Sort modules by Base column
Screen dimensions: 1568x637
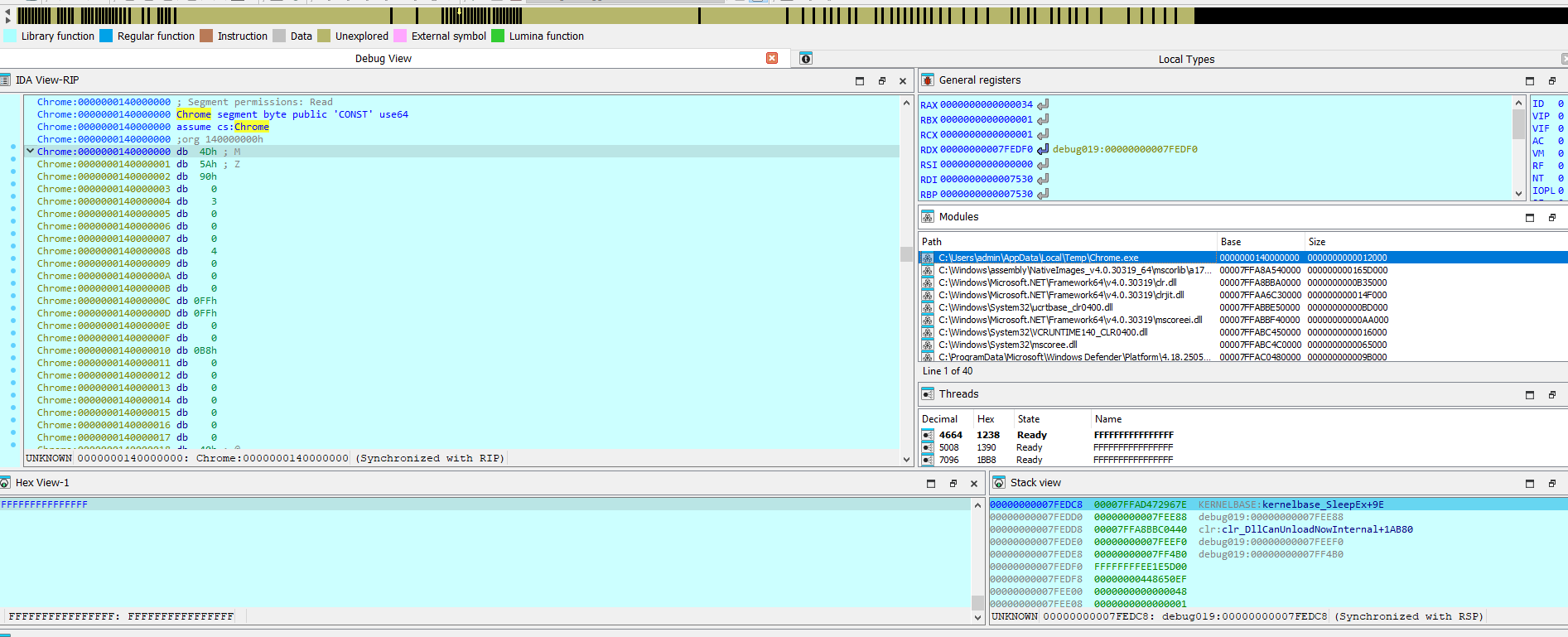click(x=1260, y=242)
